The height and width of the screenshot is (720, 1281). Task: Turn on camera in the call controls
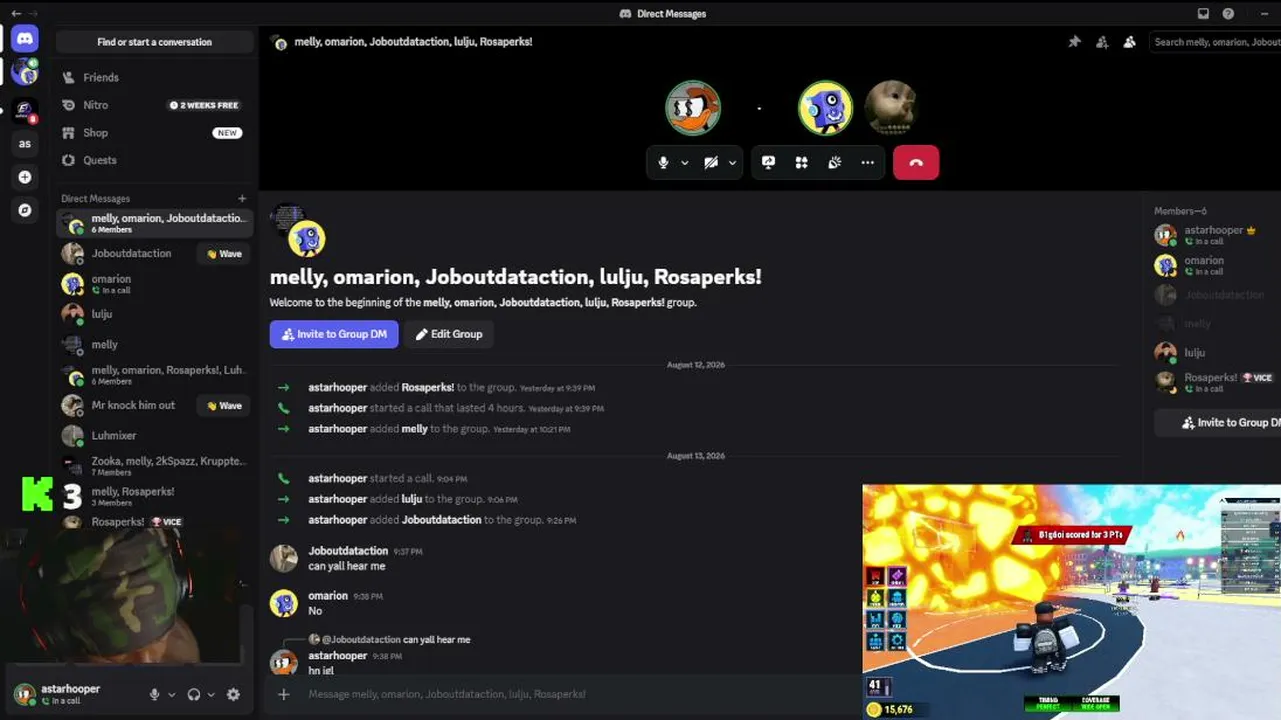(710, 162)
